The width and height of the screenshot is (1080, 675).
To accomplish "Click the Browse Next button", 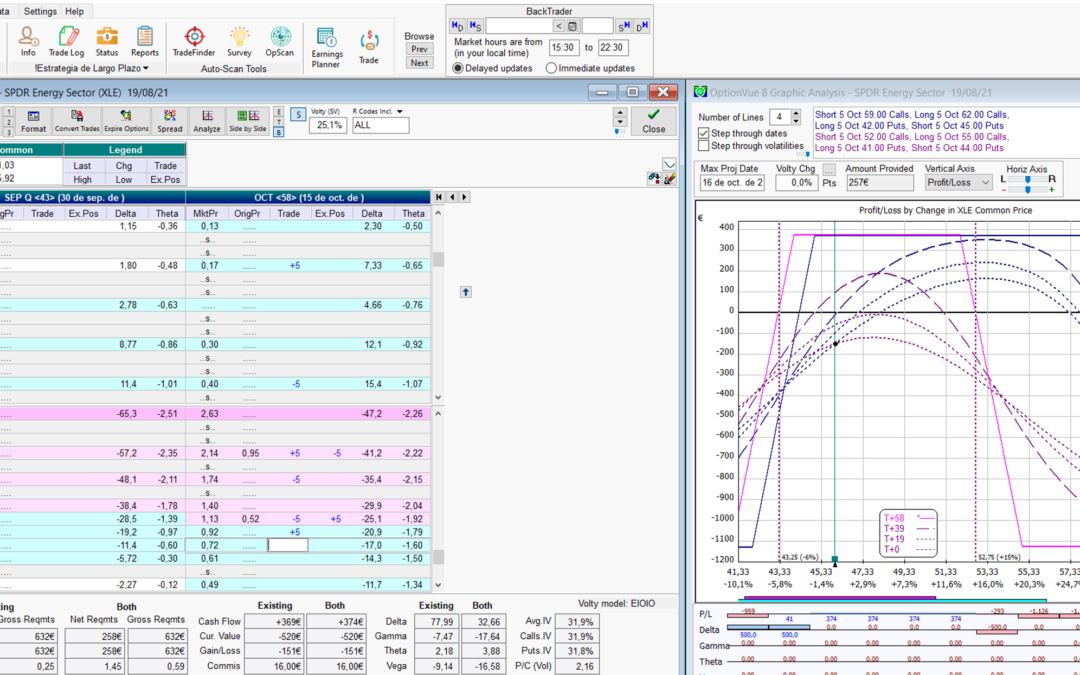I will tap(419, 63).
